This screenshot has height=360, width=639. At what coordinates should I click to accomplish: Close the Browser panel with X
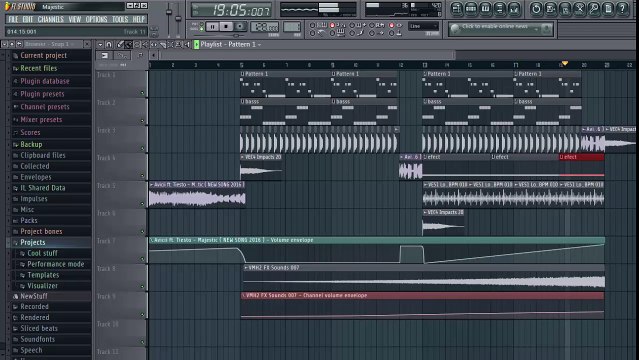pos(87,44)
